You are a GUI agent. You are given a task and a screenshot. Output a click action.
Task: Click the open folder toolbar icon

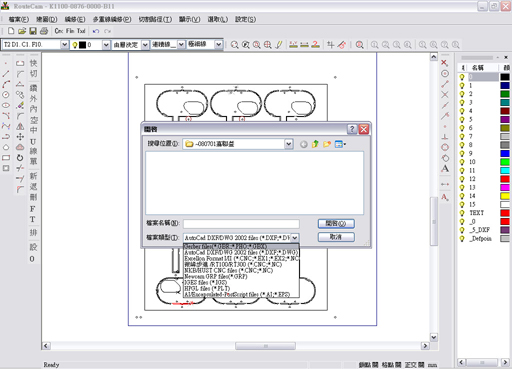pos(22,31)
